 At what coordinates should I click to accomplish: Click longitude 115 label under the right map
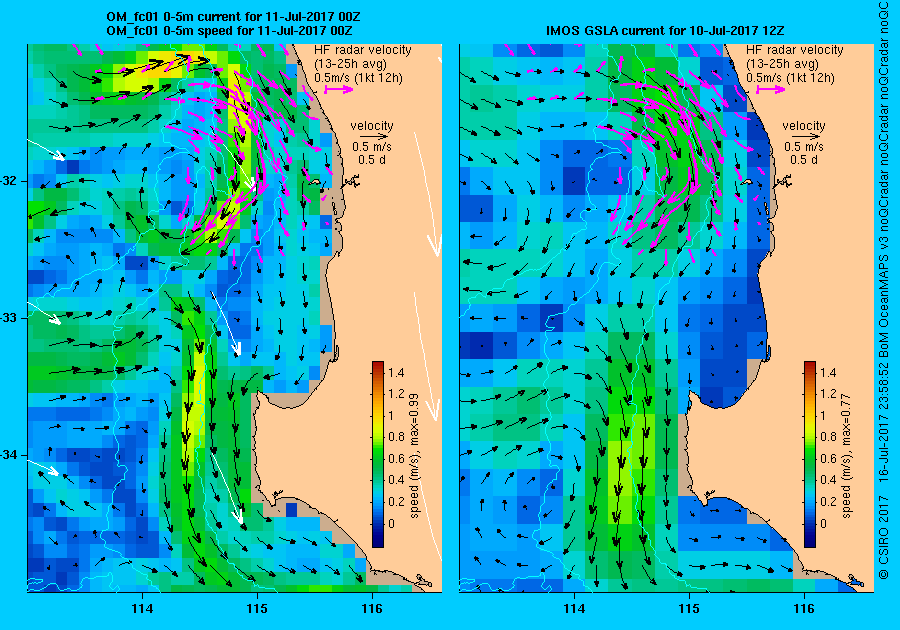pos(689,609)
